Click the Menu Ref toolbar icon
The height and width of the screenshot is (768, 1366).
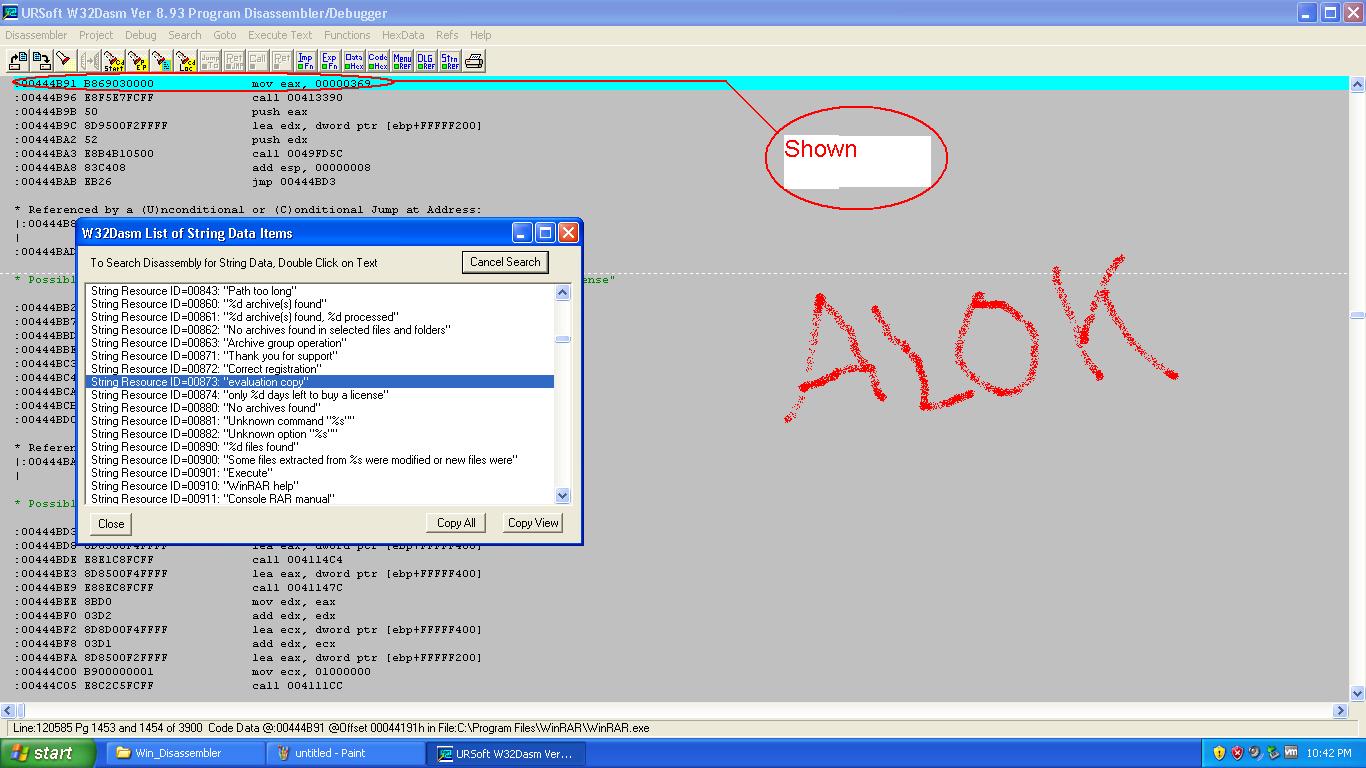[x=401, y=61]
